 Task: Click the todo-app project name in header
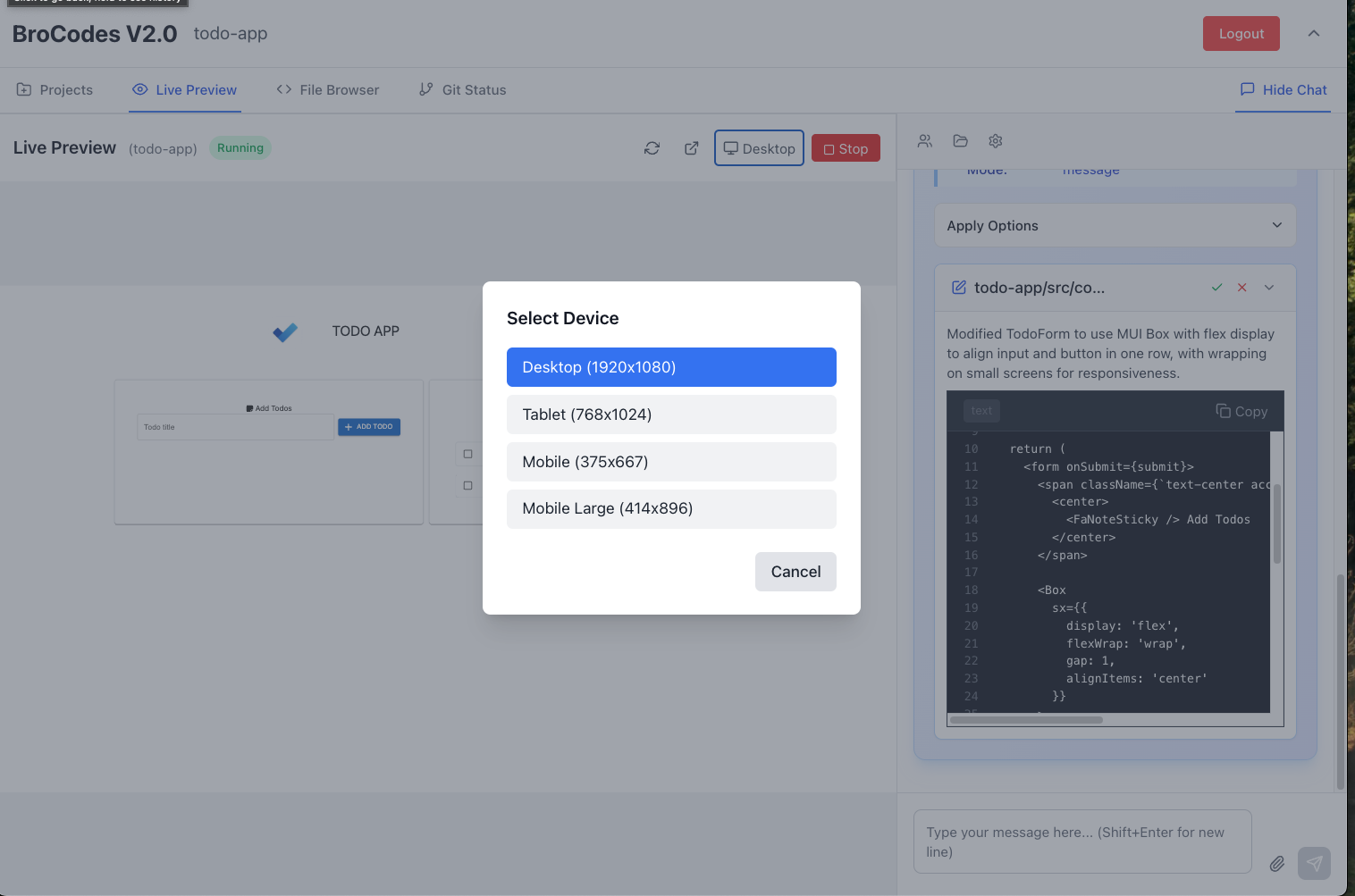(231, 34)
